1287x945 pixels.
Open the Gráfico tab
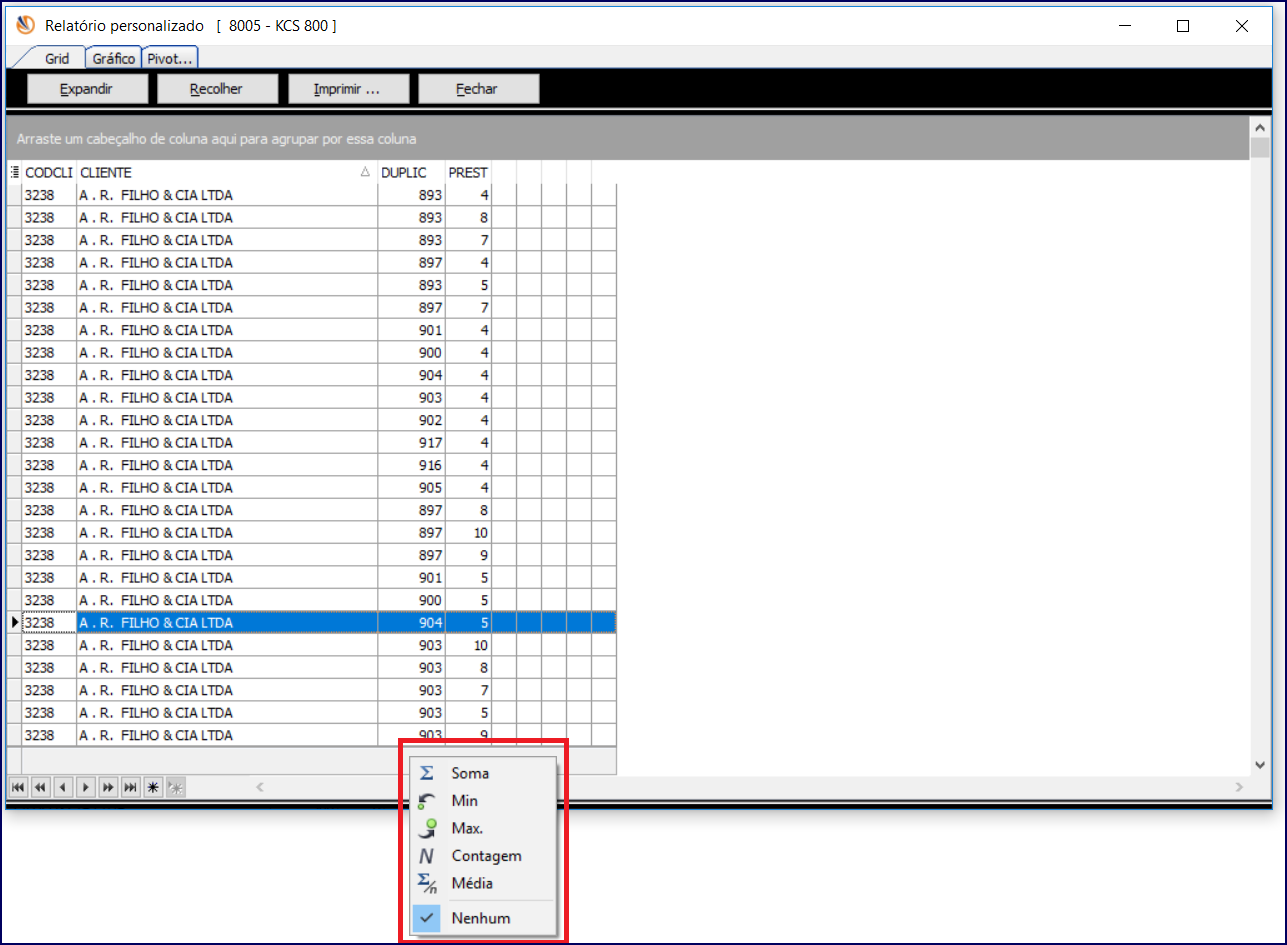coord(114,59)
